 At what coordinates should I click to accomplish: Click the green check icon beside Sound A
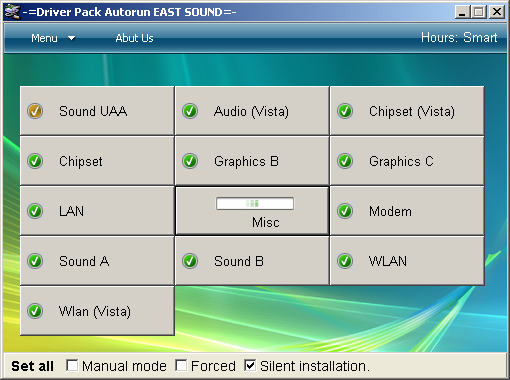click(x=35, y=261)
